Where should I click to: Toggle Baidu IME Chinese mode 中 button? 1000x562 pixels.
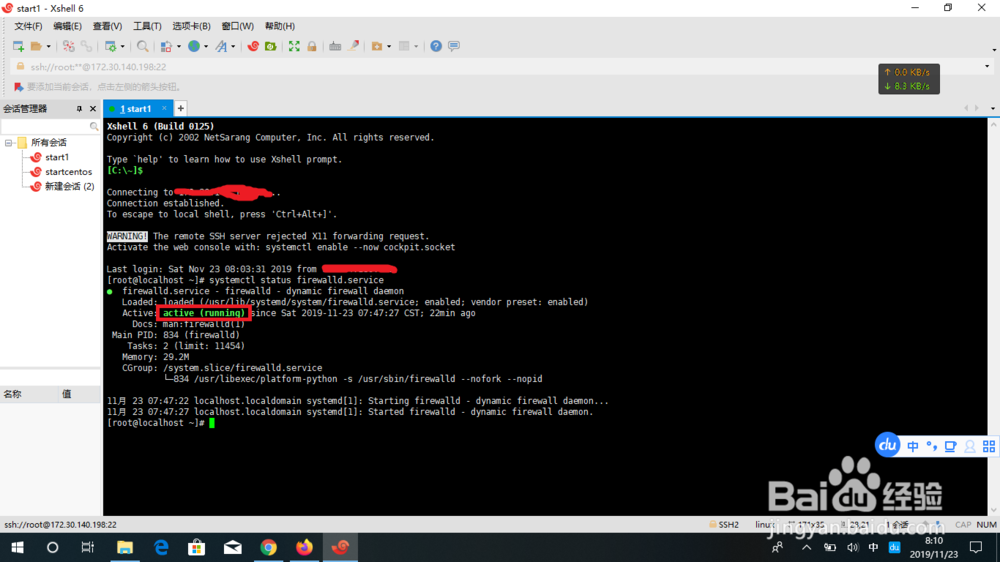(913, 447)
